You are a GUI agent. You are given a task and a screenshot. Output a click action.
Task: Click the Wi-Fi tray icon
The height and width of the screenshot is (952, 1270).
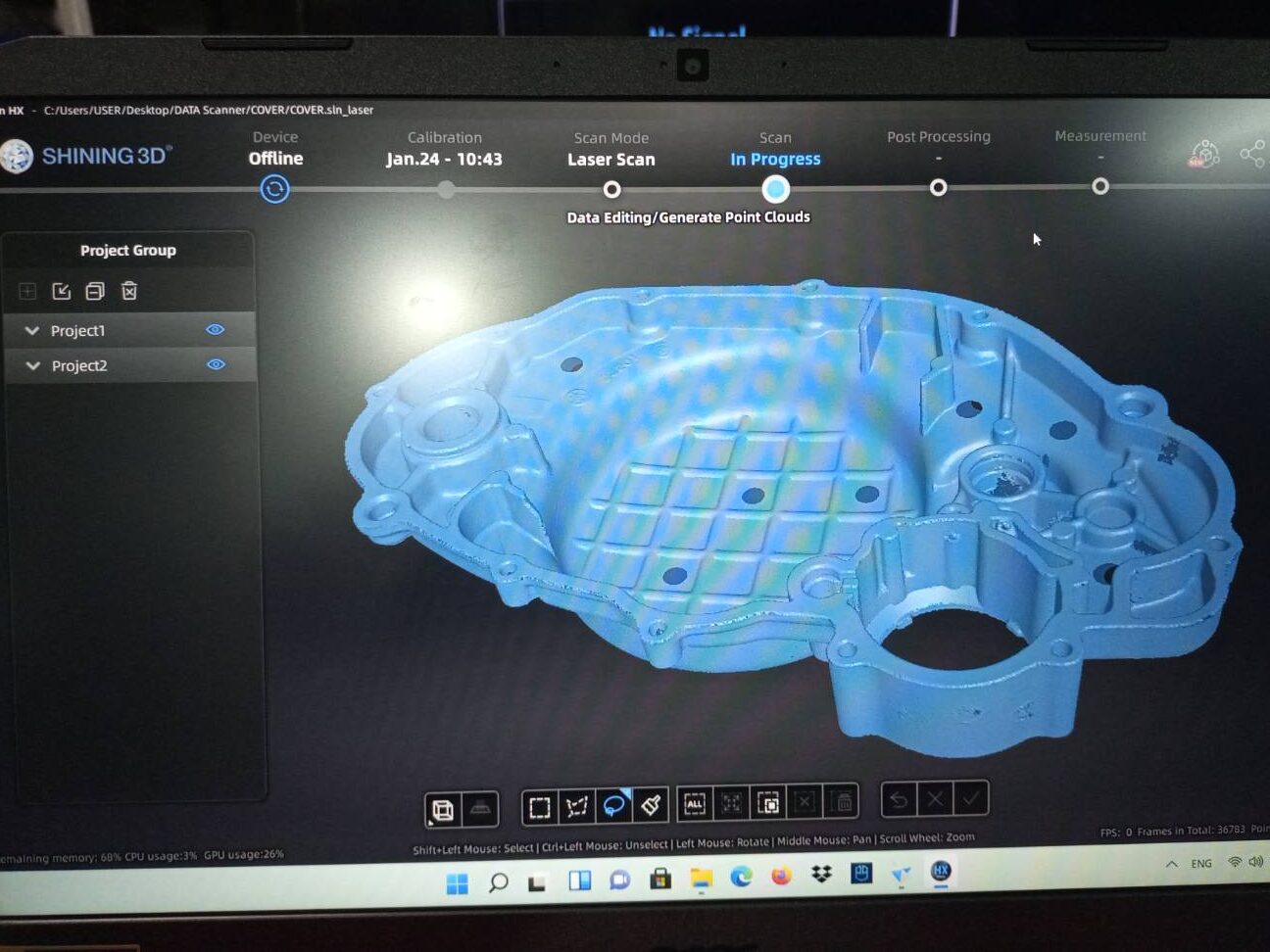click(x=1235, y=862)
